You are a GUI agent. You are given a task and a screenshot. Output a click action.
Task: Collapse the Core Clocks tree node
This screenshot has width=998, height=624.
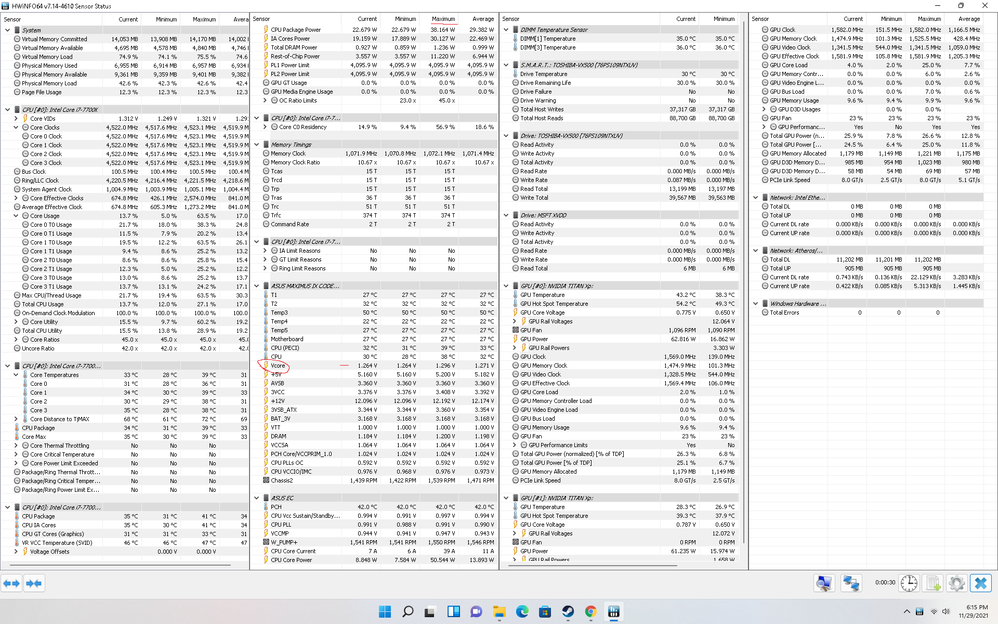16,127
